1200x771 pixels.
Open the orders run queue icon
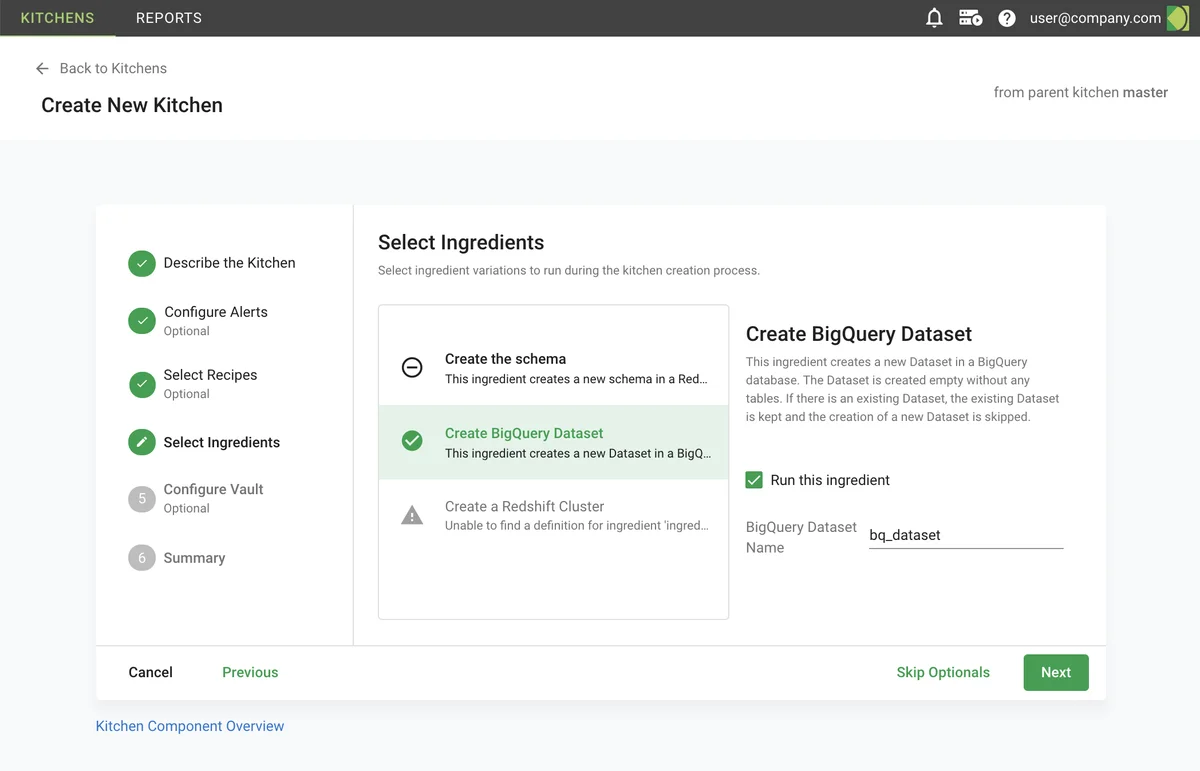970,17
